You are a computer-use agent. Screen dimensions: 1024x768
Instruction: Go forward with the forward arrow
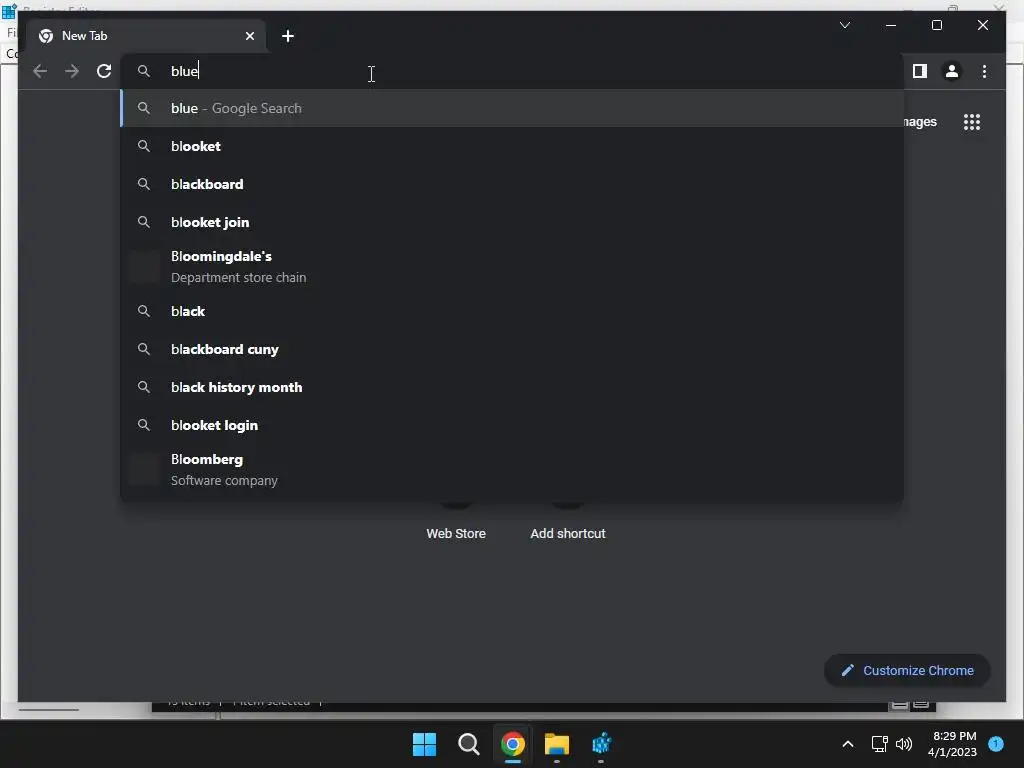(x=72, y=71)
